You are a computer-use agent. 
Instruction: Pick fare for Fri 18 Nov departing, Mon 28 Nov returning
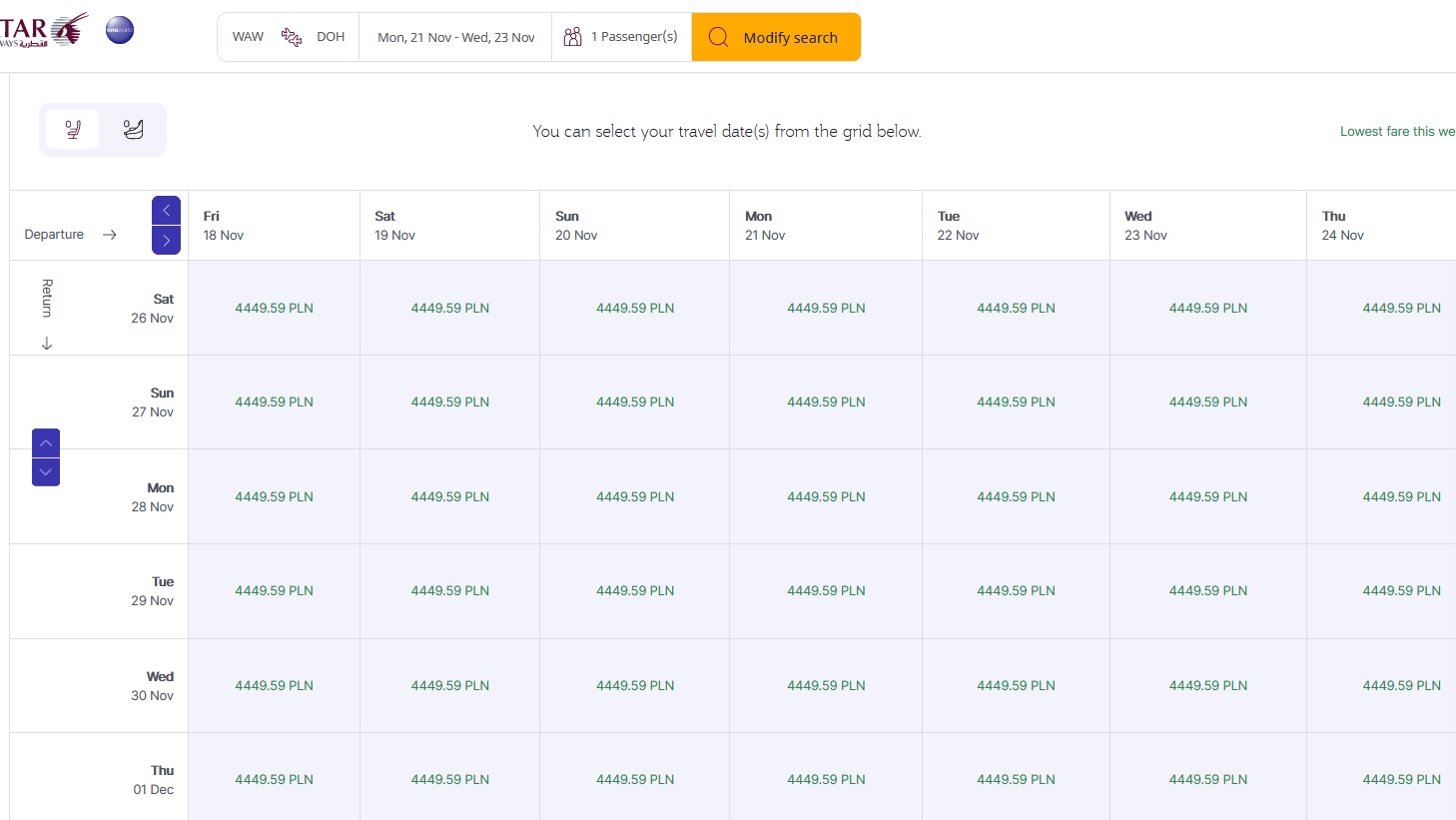[x=274, y=496]
